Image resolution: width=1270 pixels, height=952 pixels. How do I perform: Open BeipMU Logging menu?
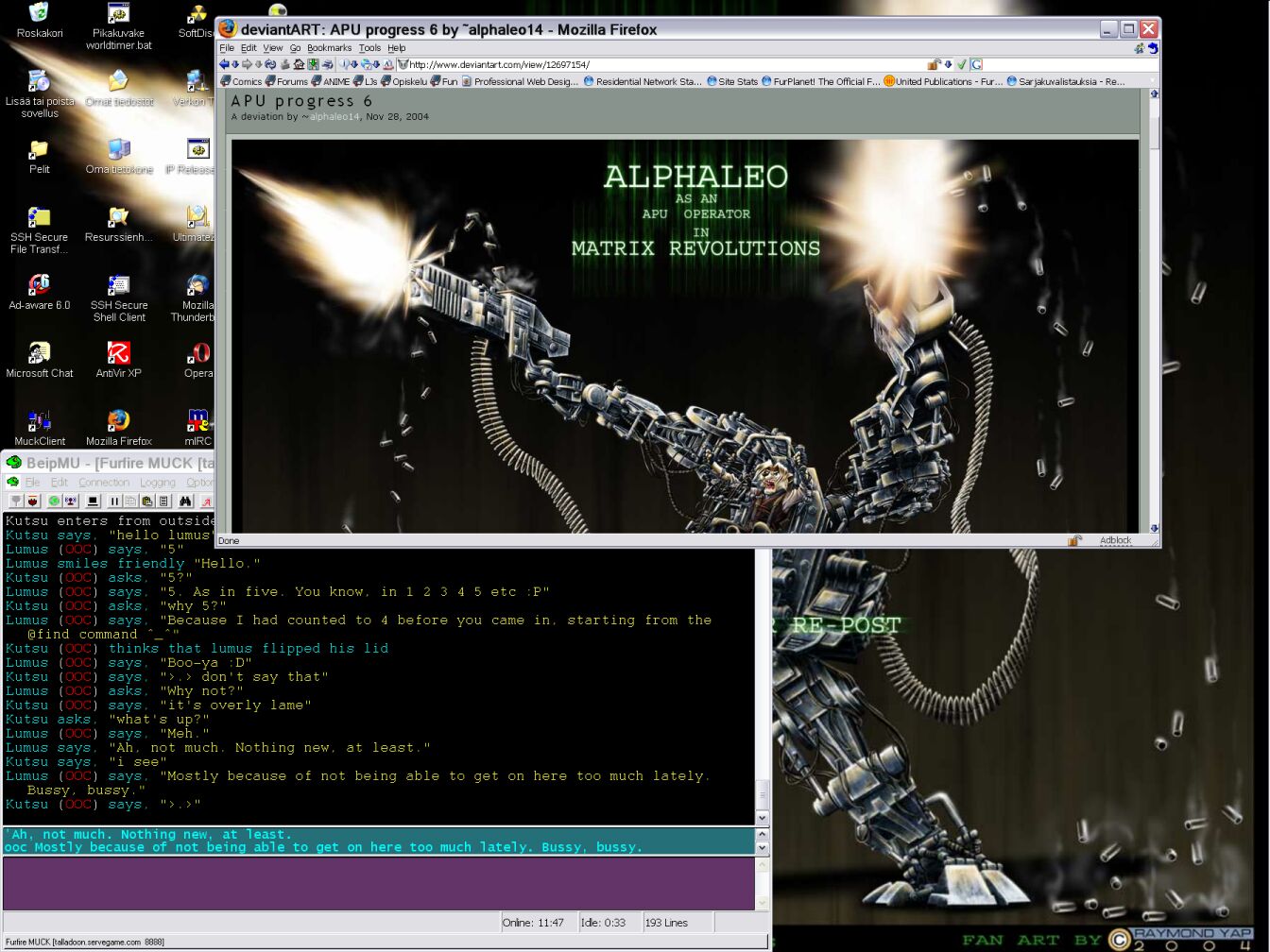[158, 482]
